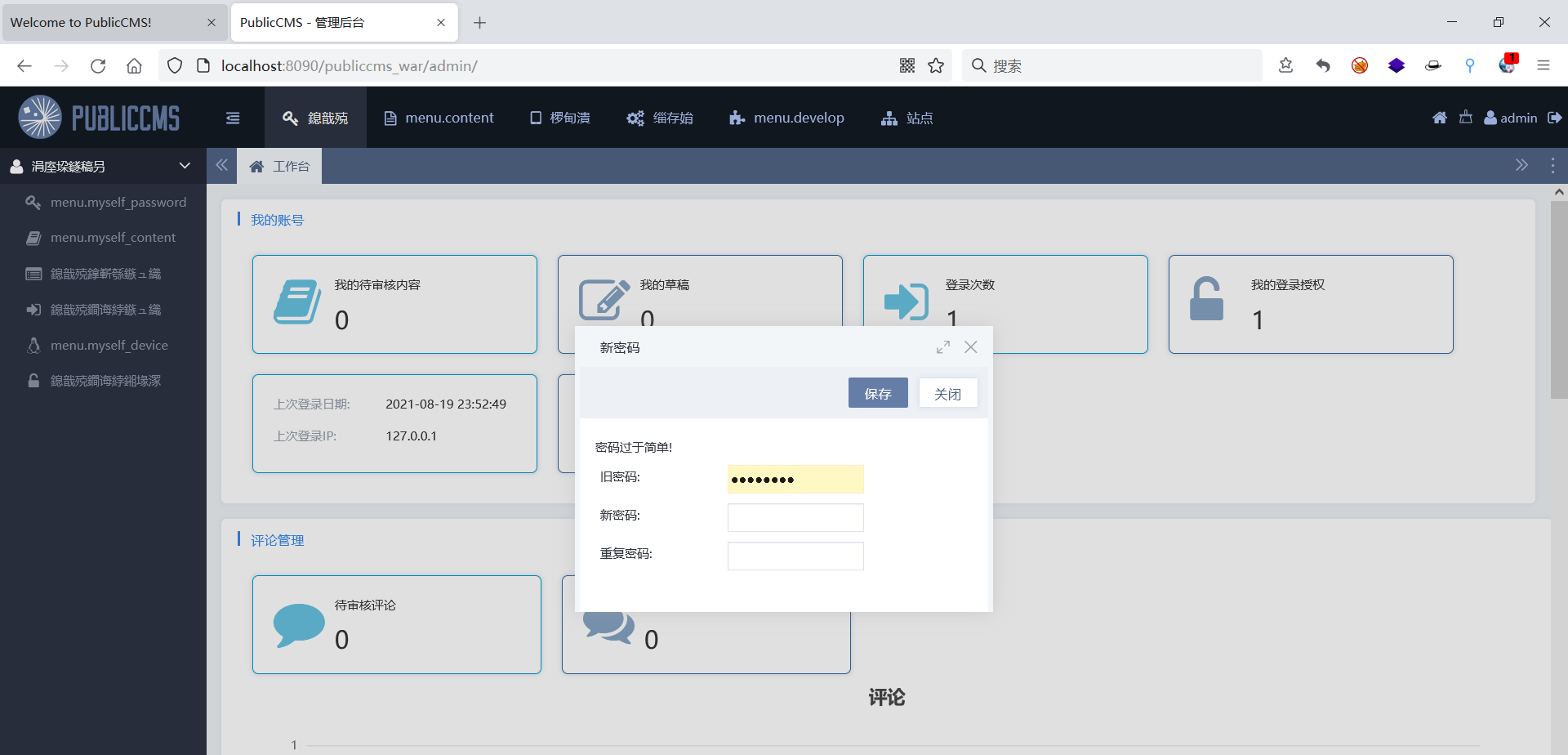The width and height of the screenshot is (1568, 755).
Task: Save the new password with 保存
Action: 877,392
